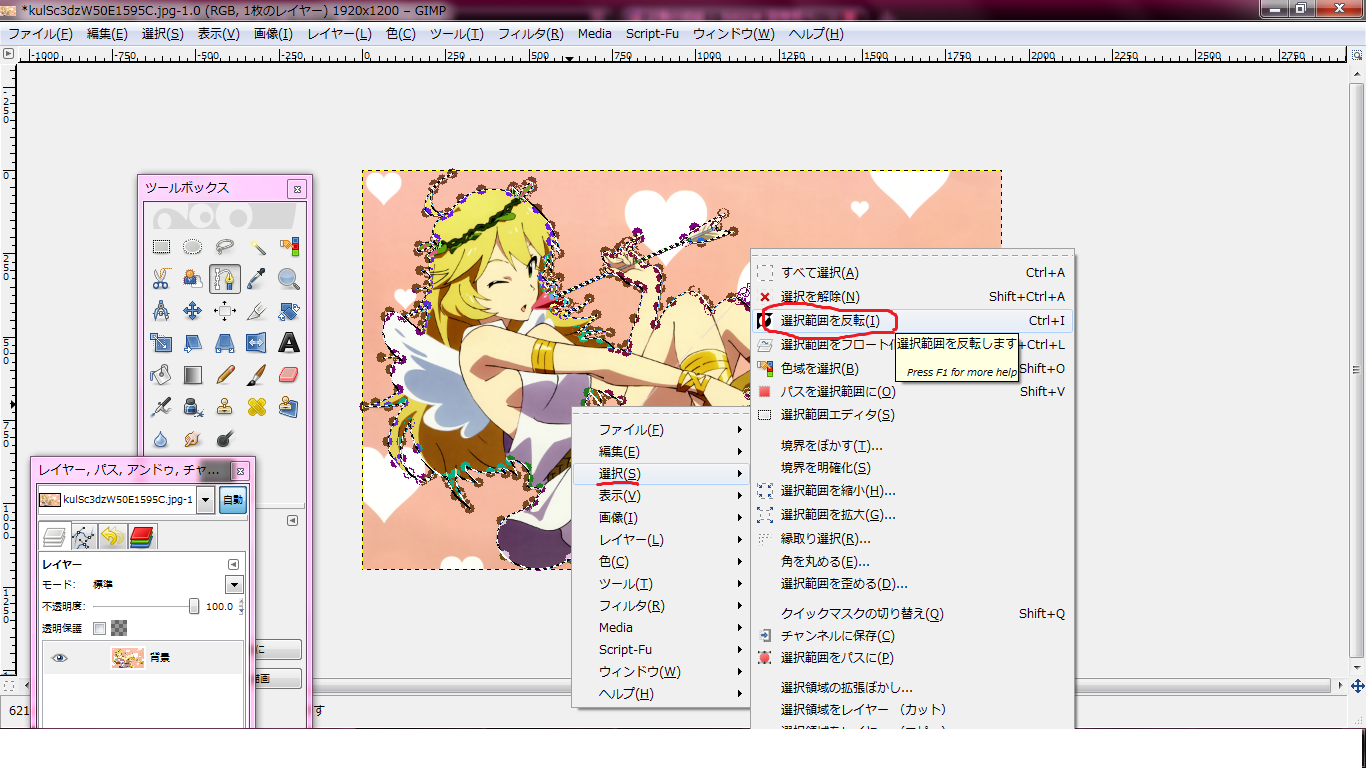Open the image selector dropdown kulSc3dzW50E1595C.jpg-1
This screenshot has height=768, width=1366.
206,500
